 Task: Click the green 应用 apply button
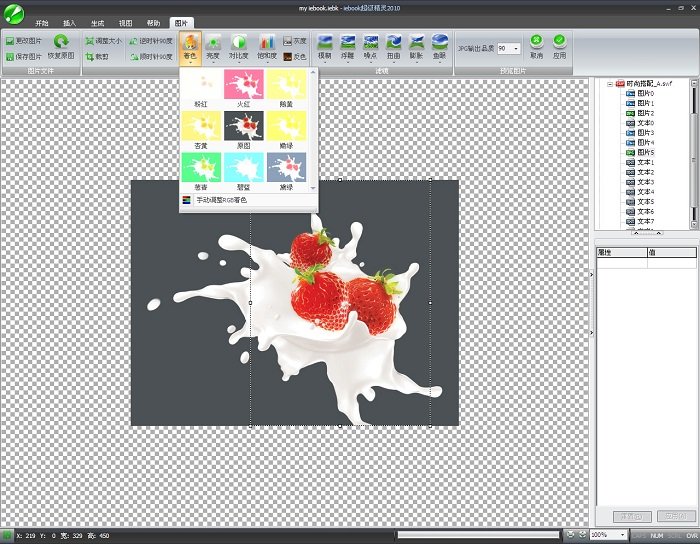[559, 46]
